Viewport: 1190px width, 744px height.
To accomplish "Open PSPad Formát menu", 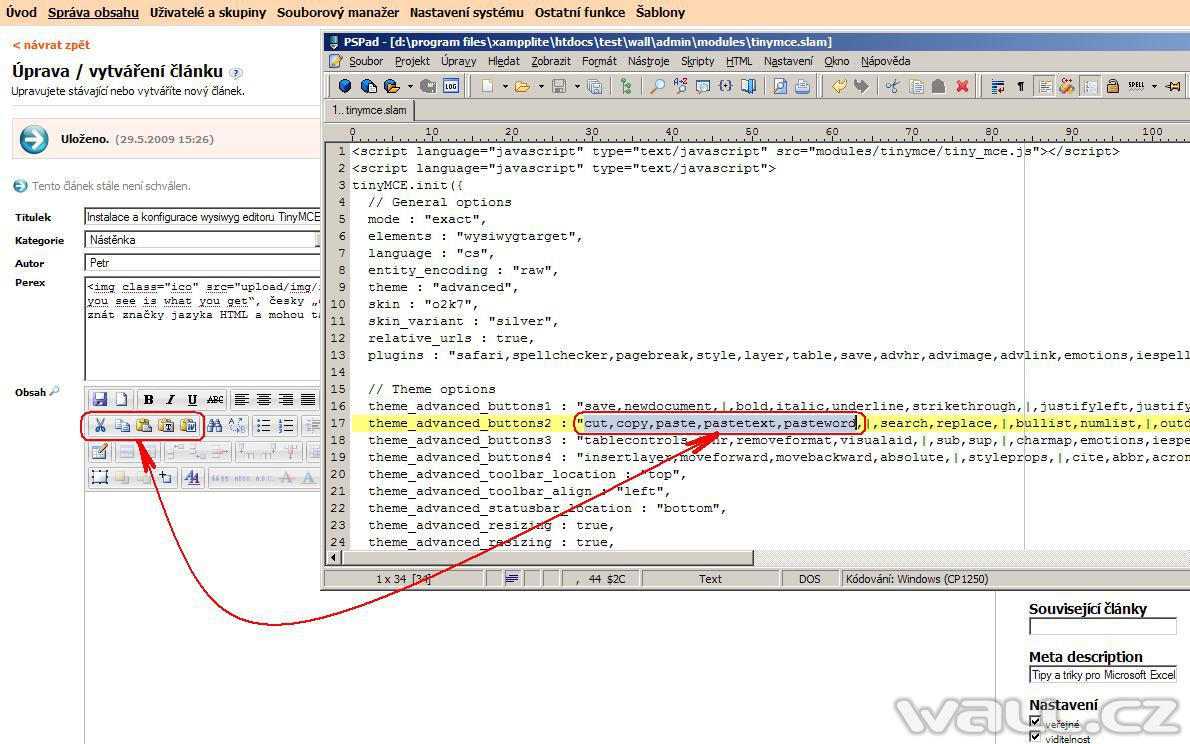I will point(600,61).
